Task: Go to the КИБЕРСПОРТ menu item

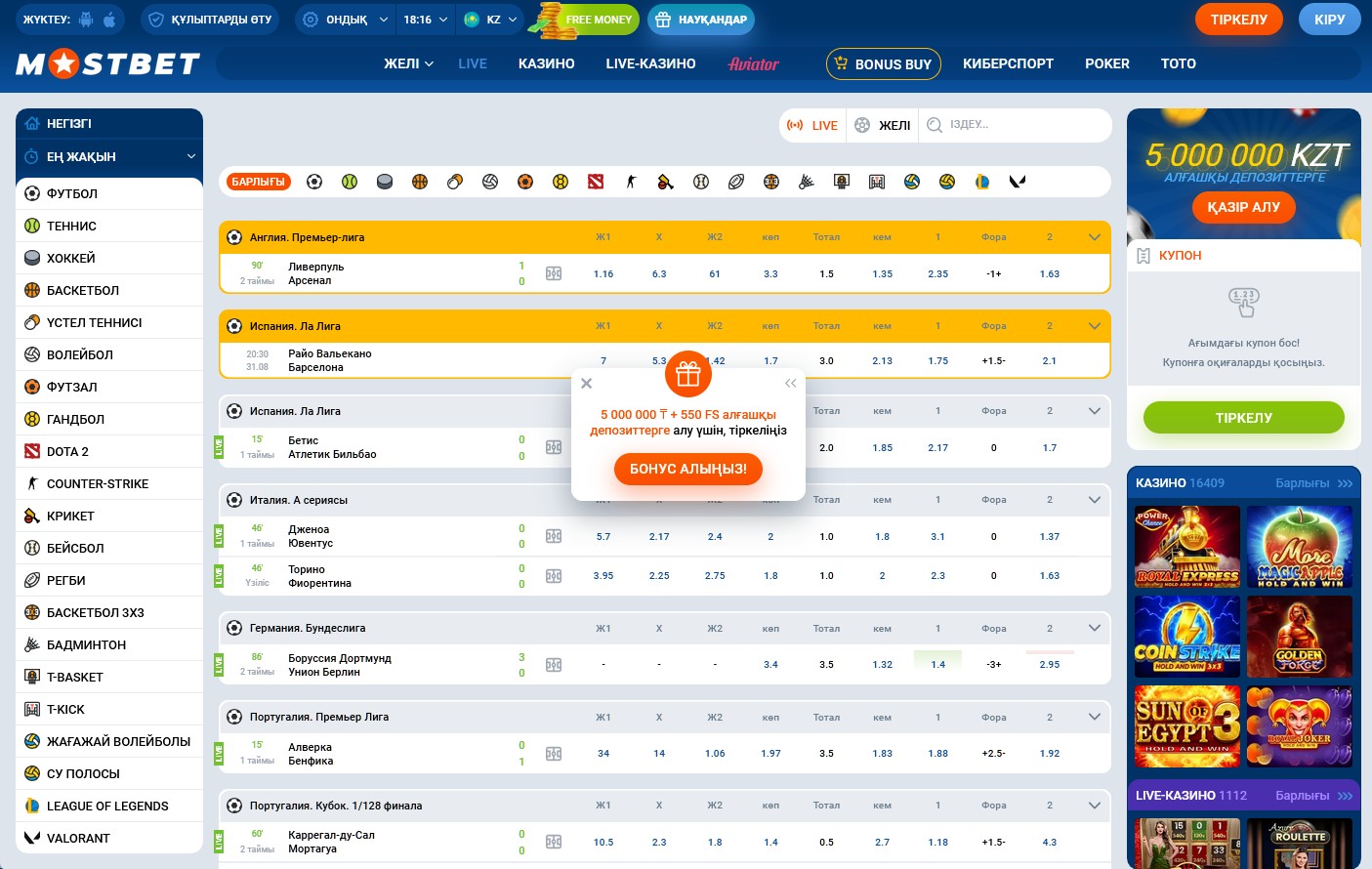Action: coord(1008,63)
